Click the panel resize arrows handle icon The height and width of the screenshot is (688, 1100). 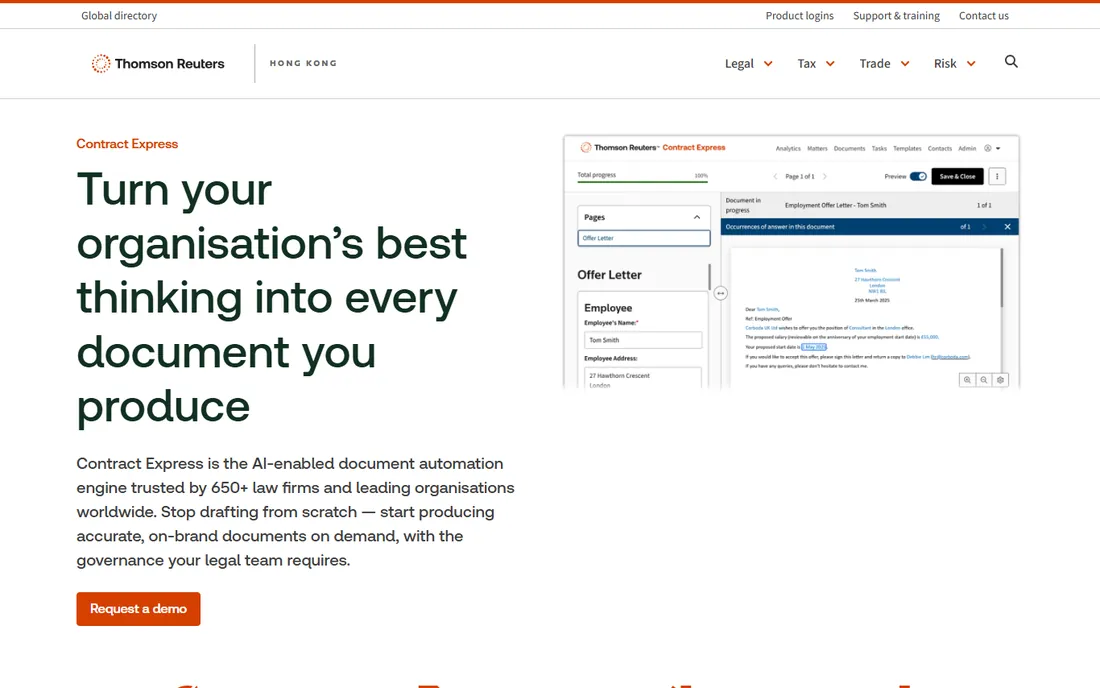(x=720, y=293)
